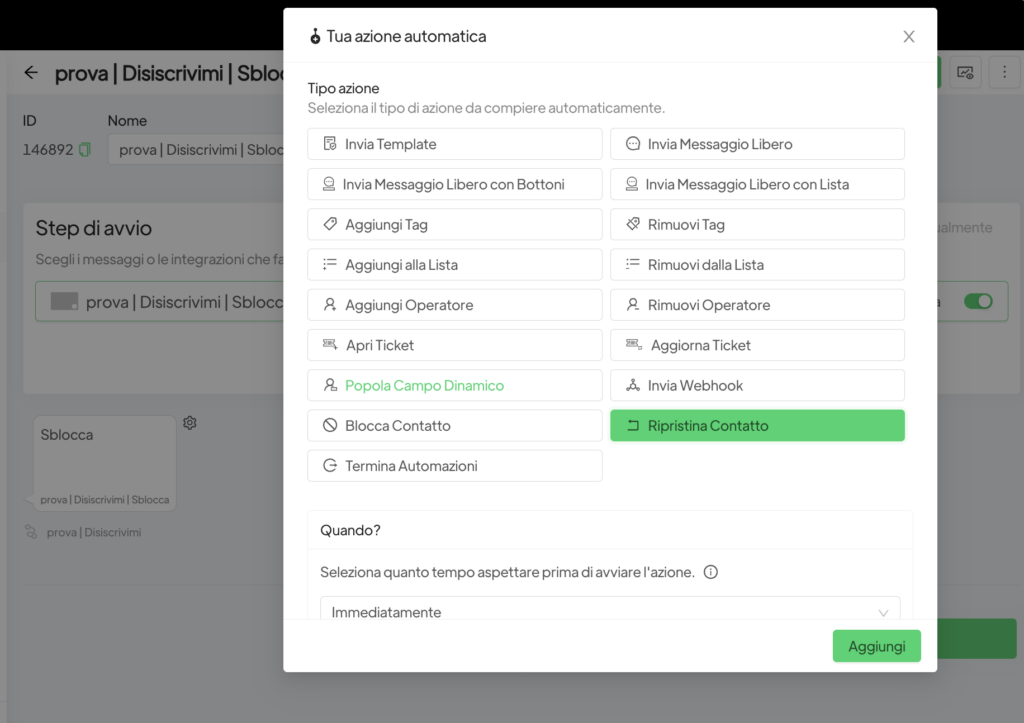The width and height of the screenshot is (1024, 723).
Task: Click the back arrow beside the automation title
Action: pyautogui.click(x=31, y=73)
